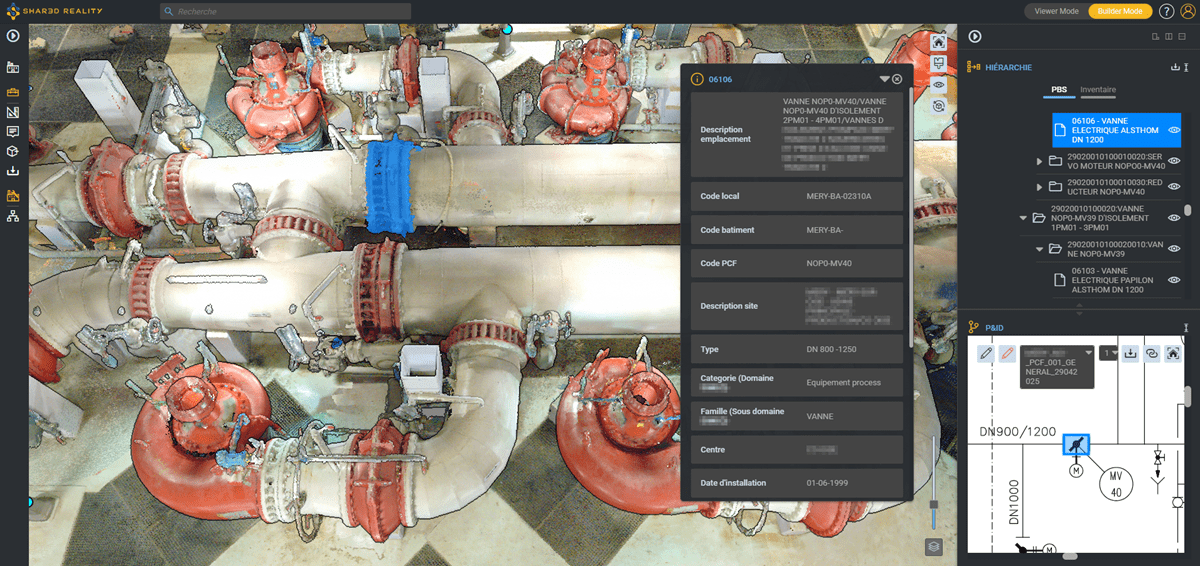
Task: Toggle visibility of 06103 Vanne Electrique Papillon
Action: pos(1174,279)
